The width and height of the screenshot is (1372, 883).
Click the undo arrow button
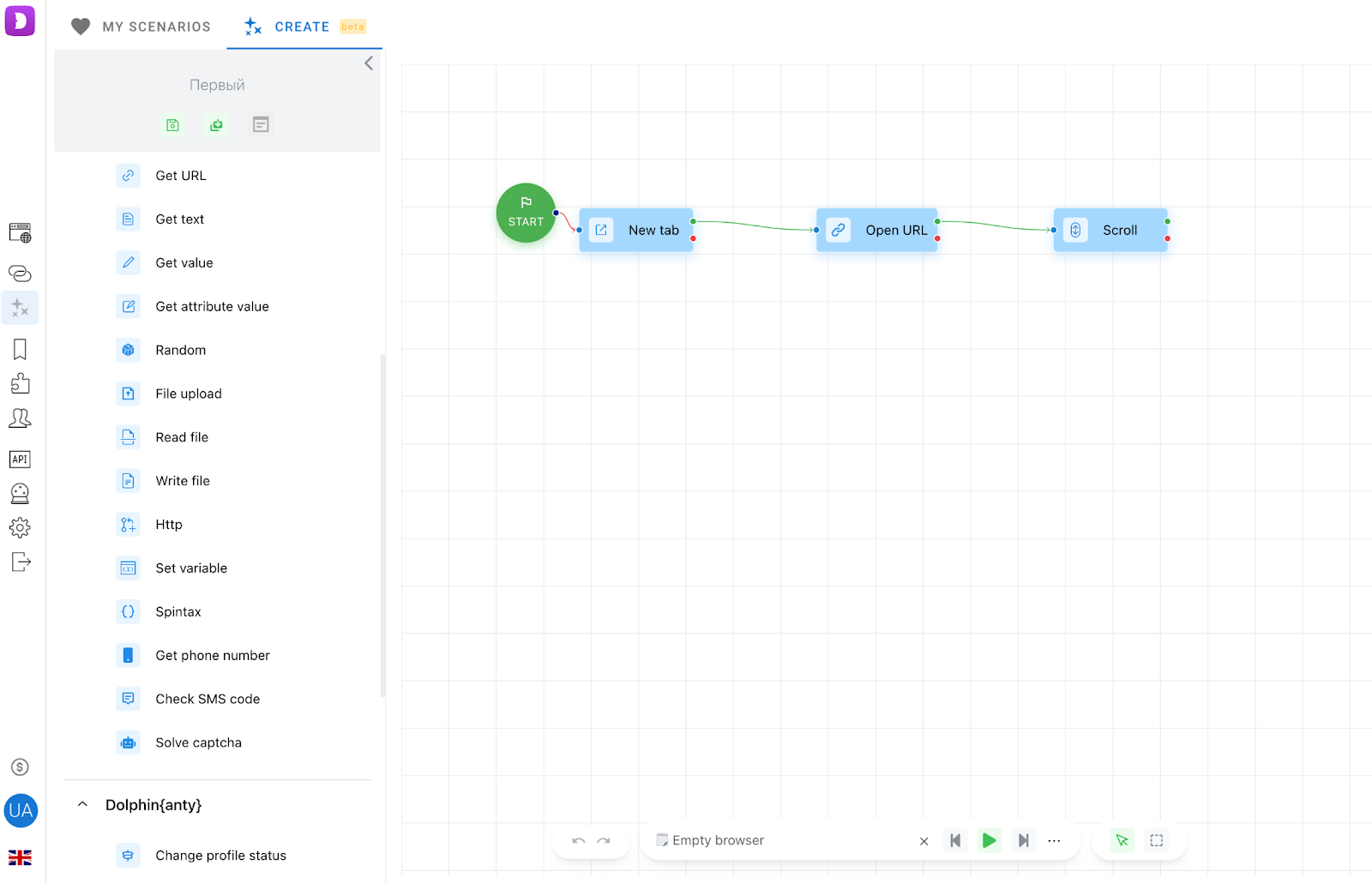click(579, 841)
